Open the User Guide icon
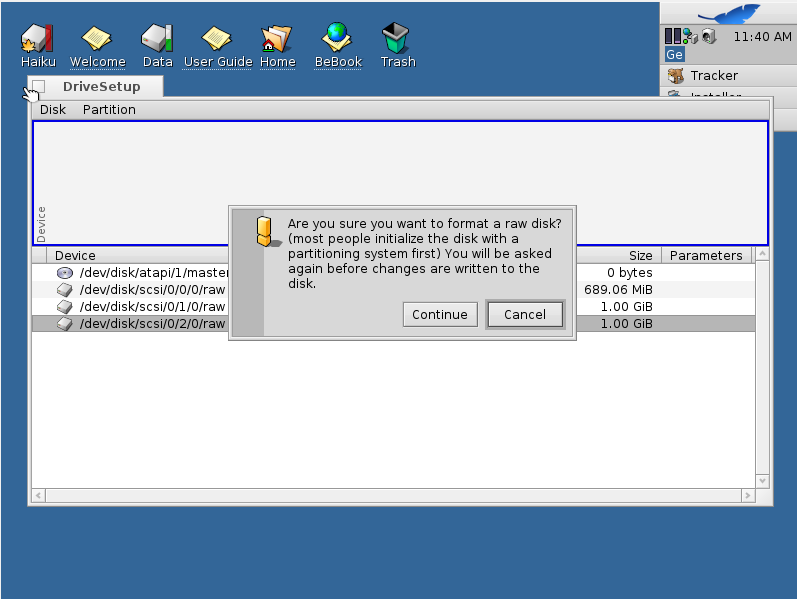 217,39
